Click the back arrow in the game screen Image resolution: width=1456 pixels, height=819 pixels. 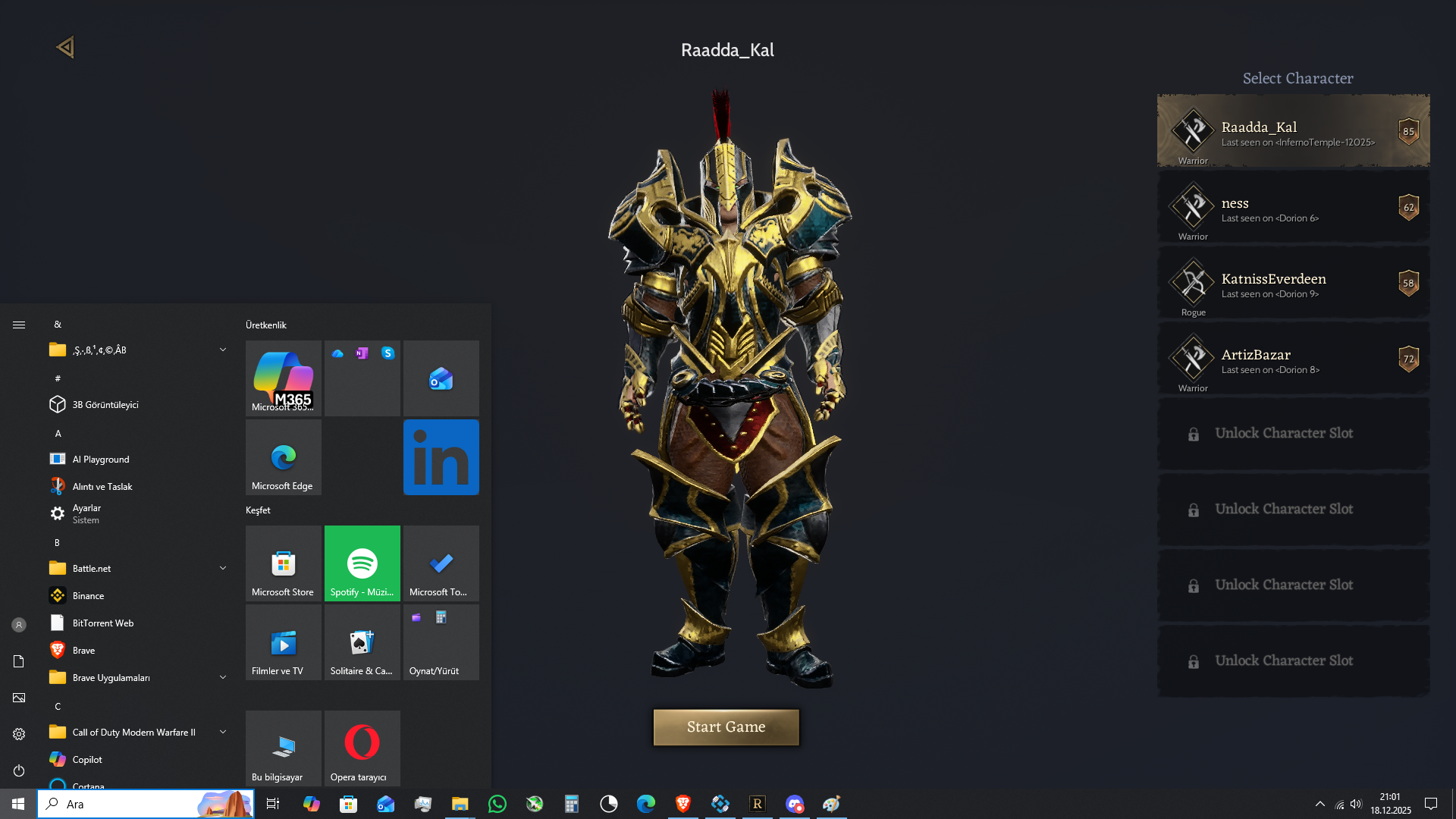tap(65, 48)
